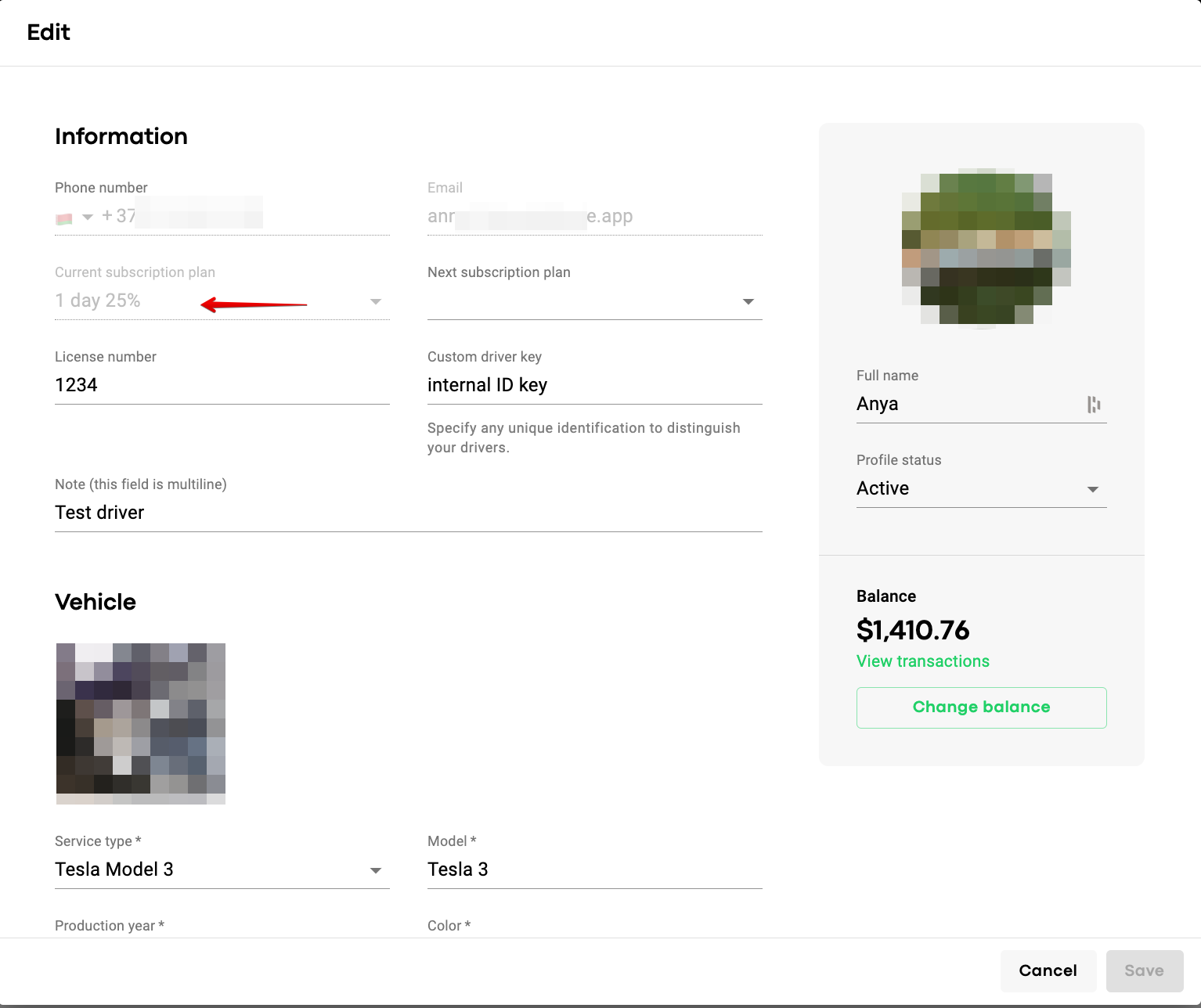
Task: Click the custom driver key helper text
Action: [584, 437]
